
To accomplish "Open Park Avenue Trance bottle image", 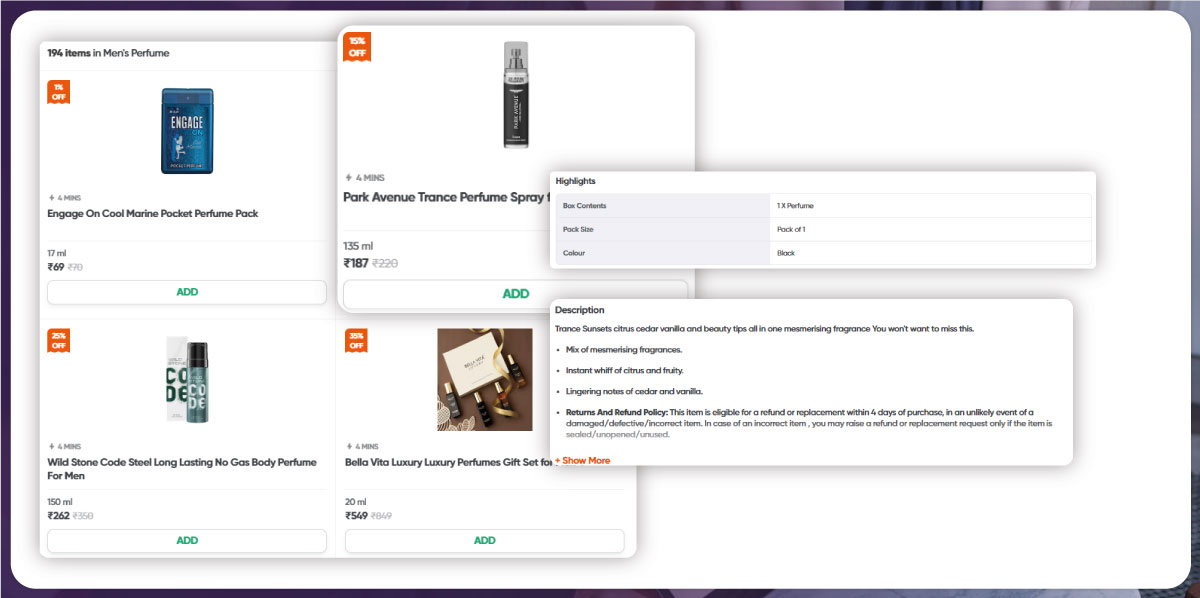I will coord(515,96).
